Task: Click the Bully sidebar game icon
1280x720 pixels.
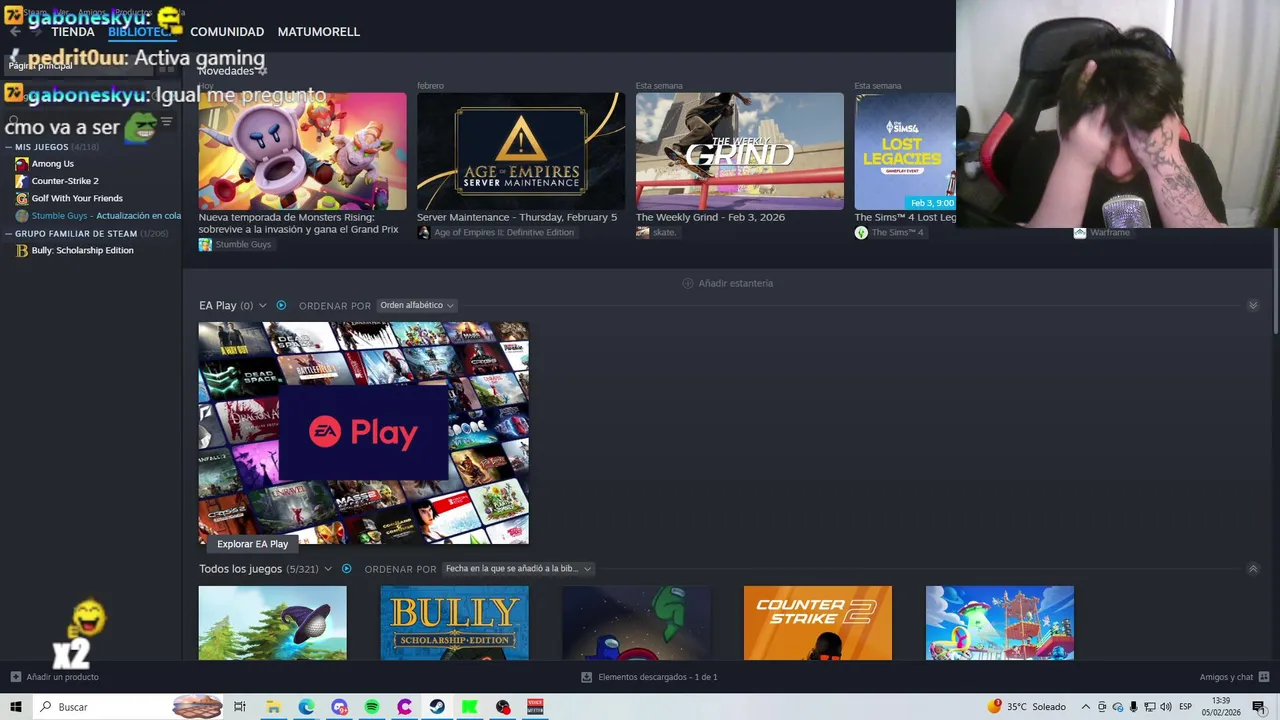Action: 22,250
